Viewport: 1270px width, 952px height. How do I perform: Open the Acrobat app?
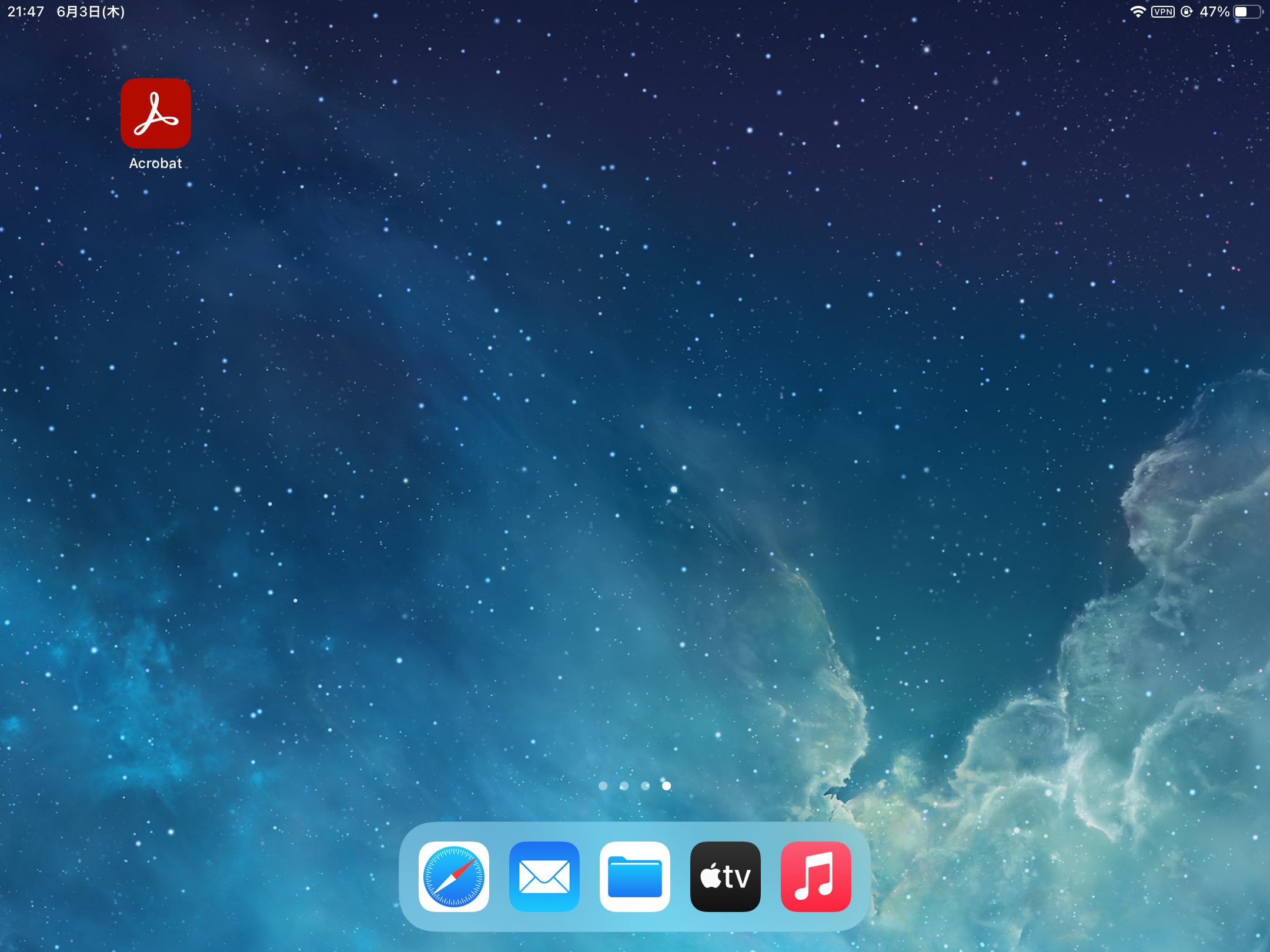[155, 113]
